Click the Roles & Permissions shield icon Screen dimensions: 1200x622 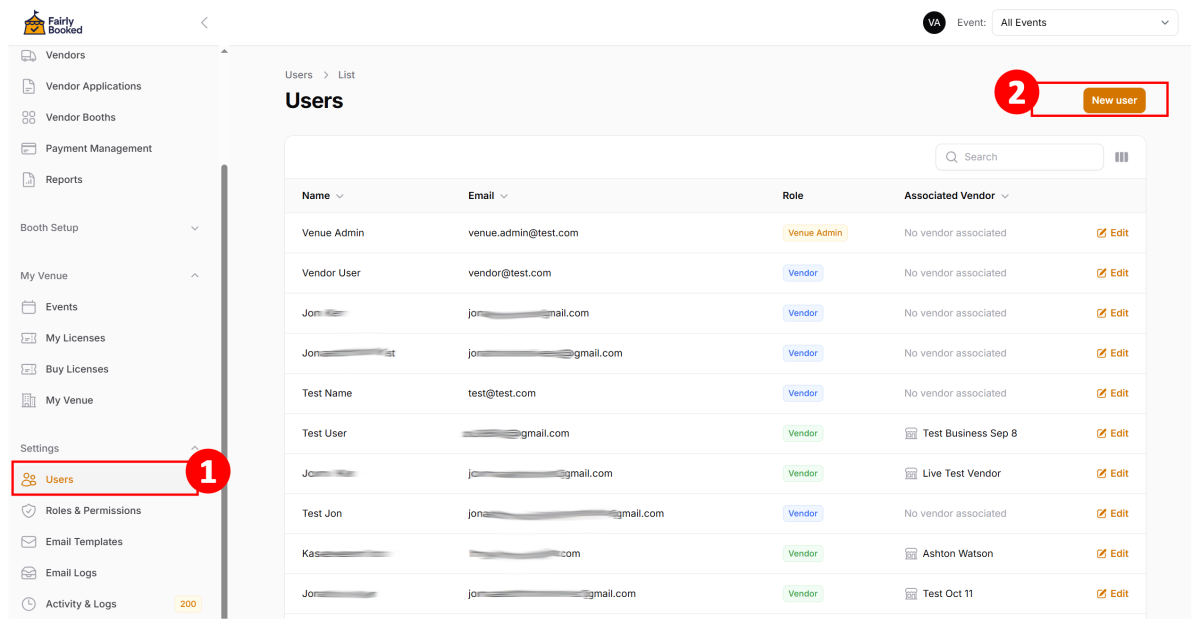[x=29, y=511]
